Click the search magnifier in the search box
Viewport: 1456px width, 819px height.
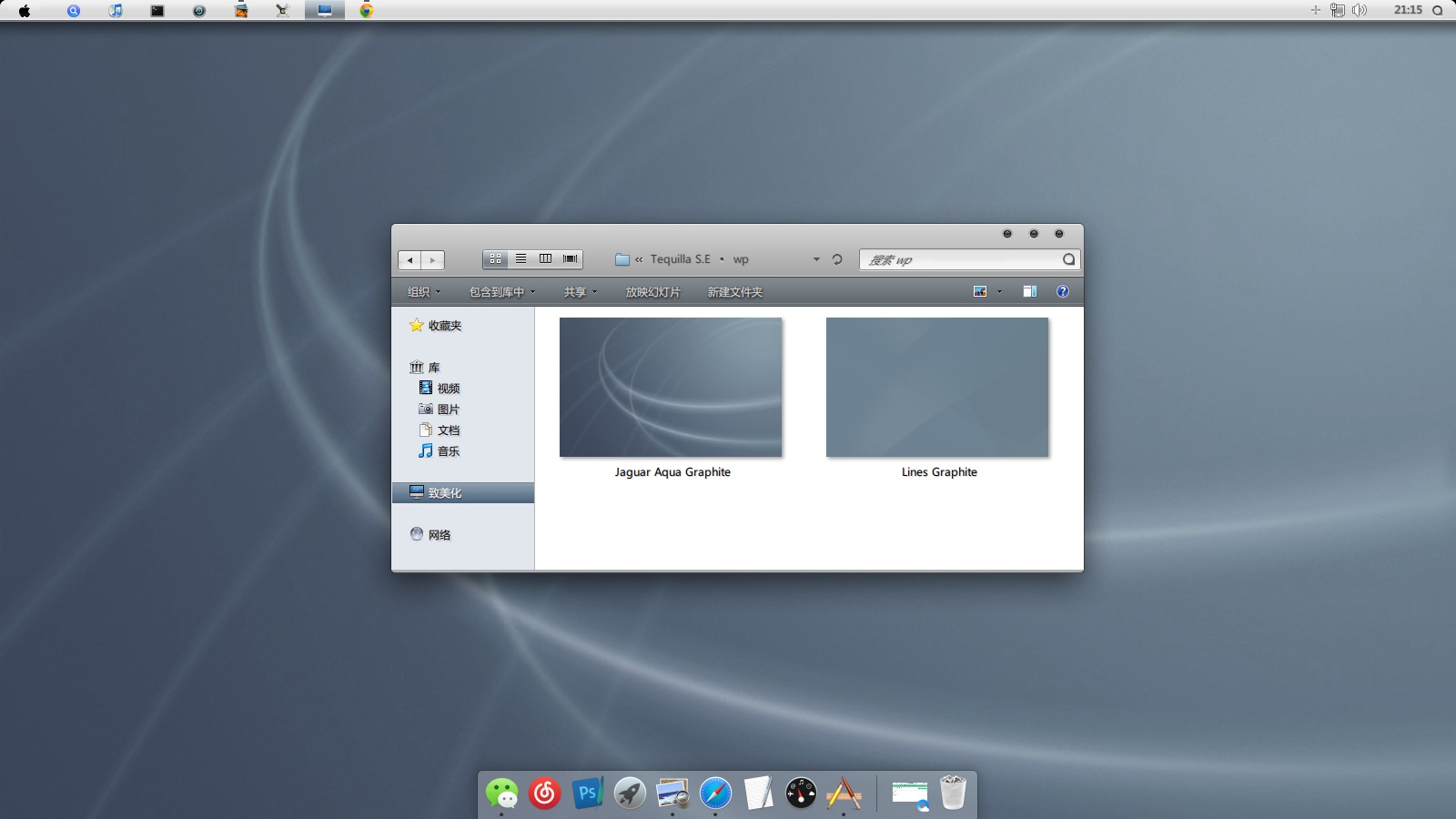coord(1069,260)
